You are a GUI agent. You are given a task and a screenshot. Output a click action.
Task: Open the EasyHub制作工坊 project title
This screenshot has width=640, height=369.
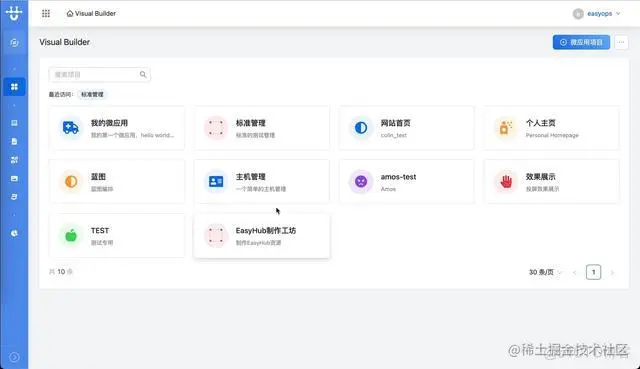point(266,231)
